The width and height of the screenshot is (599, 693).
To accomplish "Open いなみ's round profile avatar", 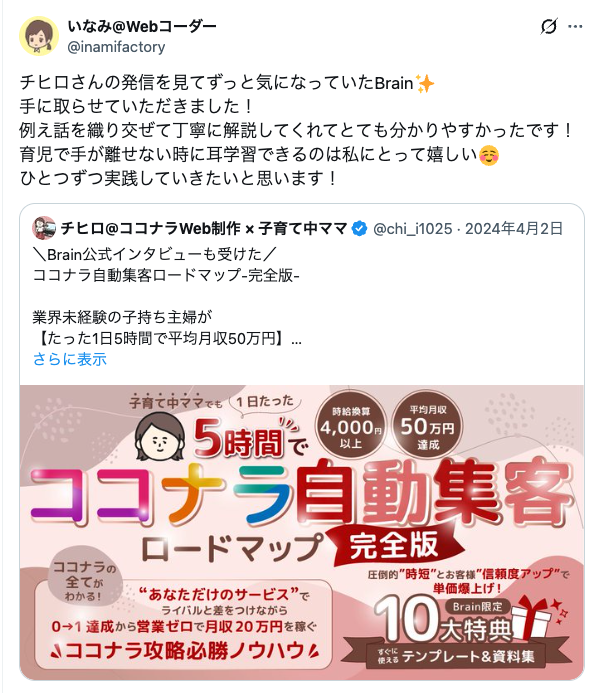I will pos(39,36).
